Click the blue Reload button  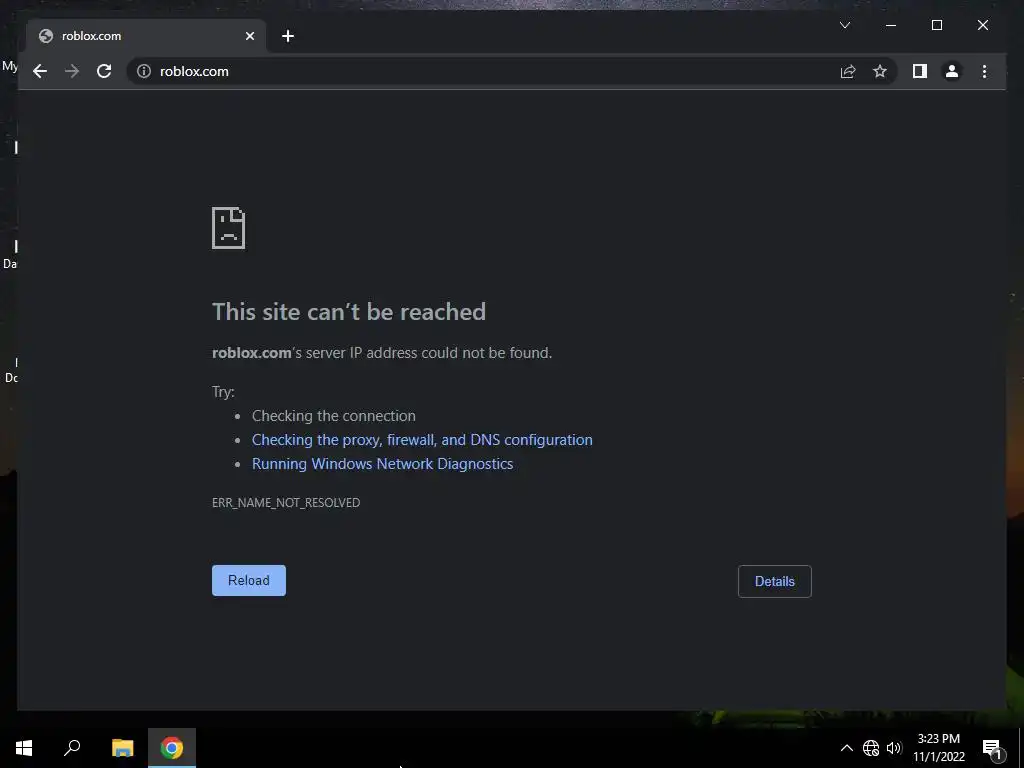click(x=249, y=581)
